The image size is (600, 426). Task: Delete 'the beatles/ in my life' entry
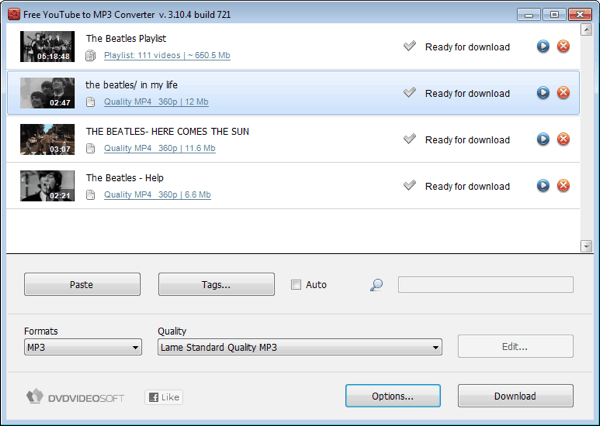click(x=563, y=93)
